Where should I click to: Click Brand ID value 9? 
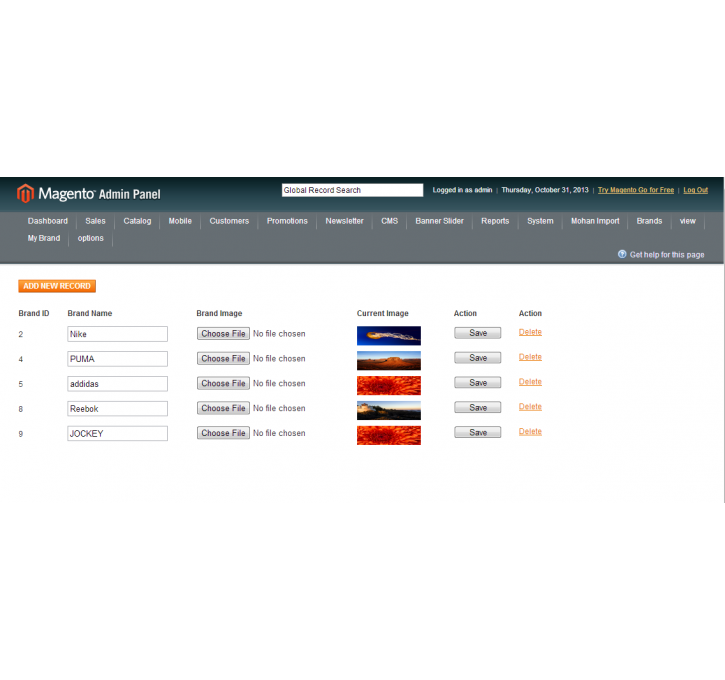click(x=20, y=434)
